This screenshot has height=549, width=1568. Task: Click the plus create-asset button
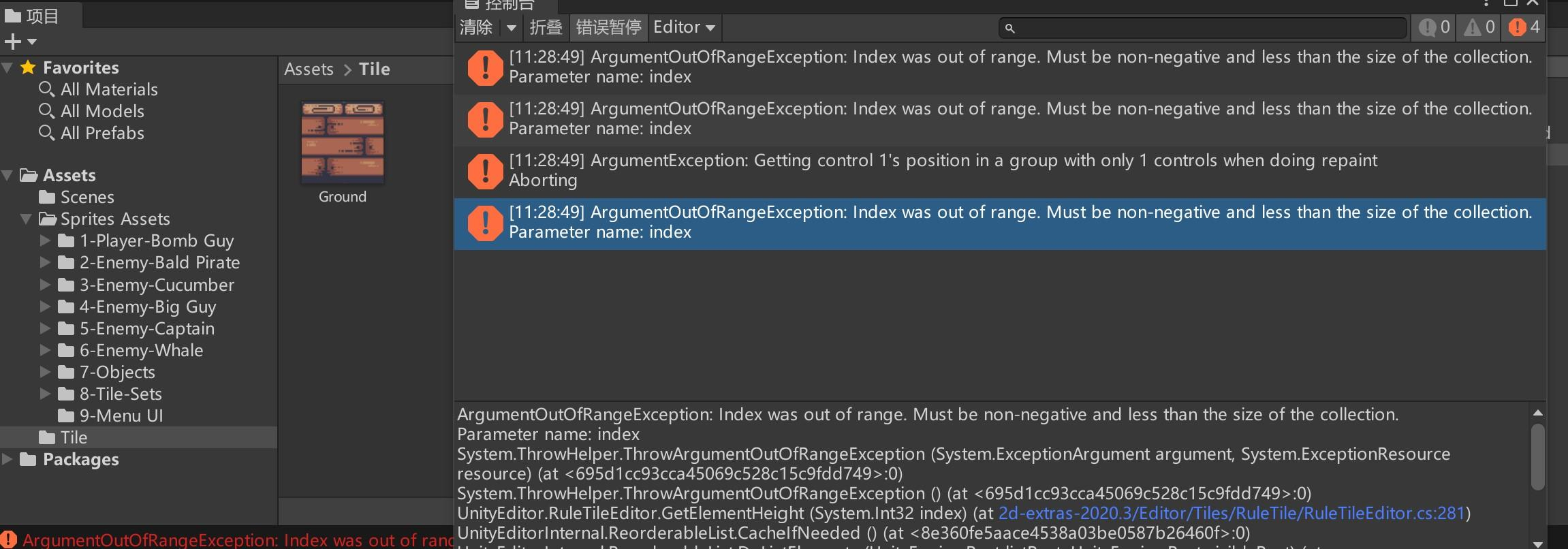20,42
